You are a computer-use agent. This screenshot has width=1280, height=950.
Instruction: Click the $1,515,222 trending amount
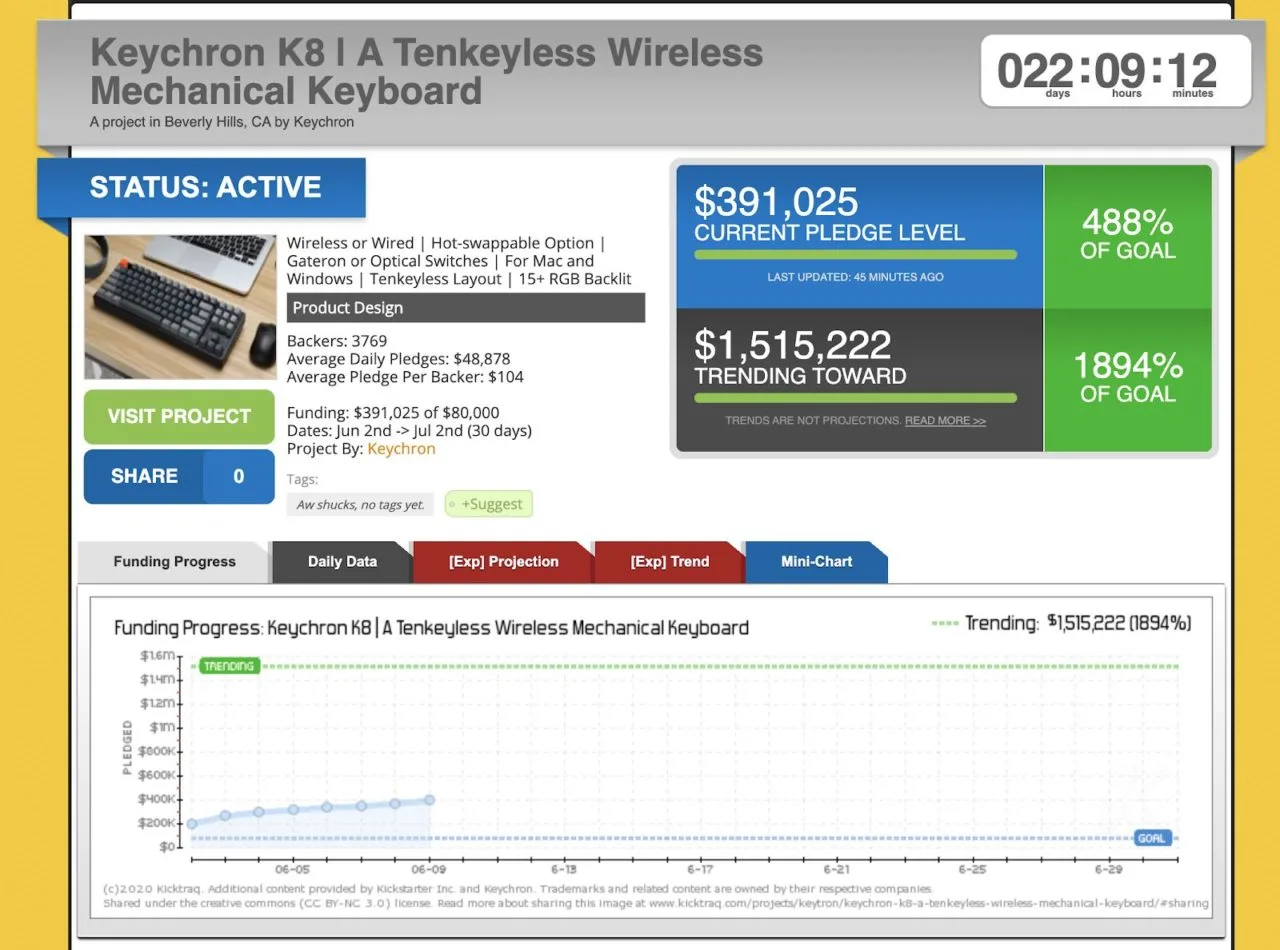click(793, 345)
